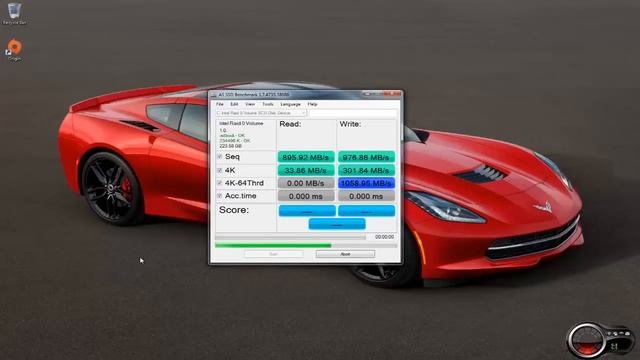Click the 223.58 GB drive capacity text
Screen dimensions: 640x360
pos(231,146)
